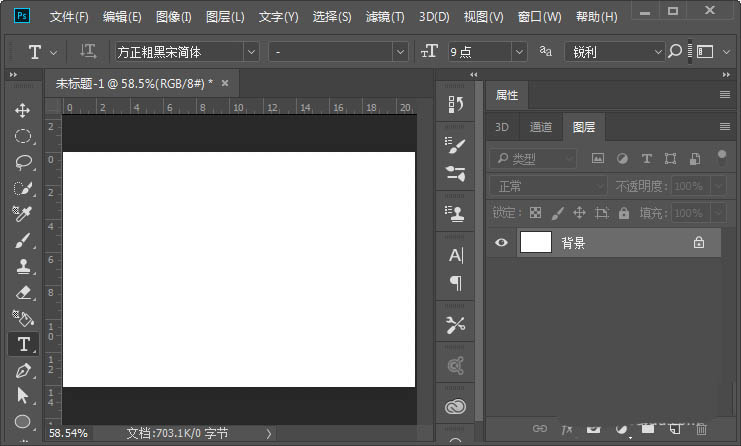Toggle type layer filter
Screen dimensions: 741x446
646,159
